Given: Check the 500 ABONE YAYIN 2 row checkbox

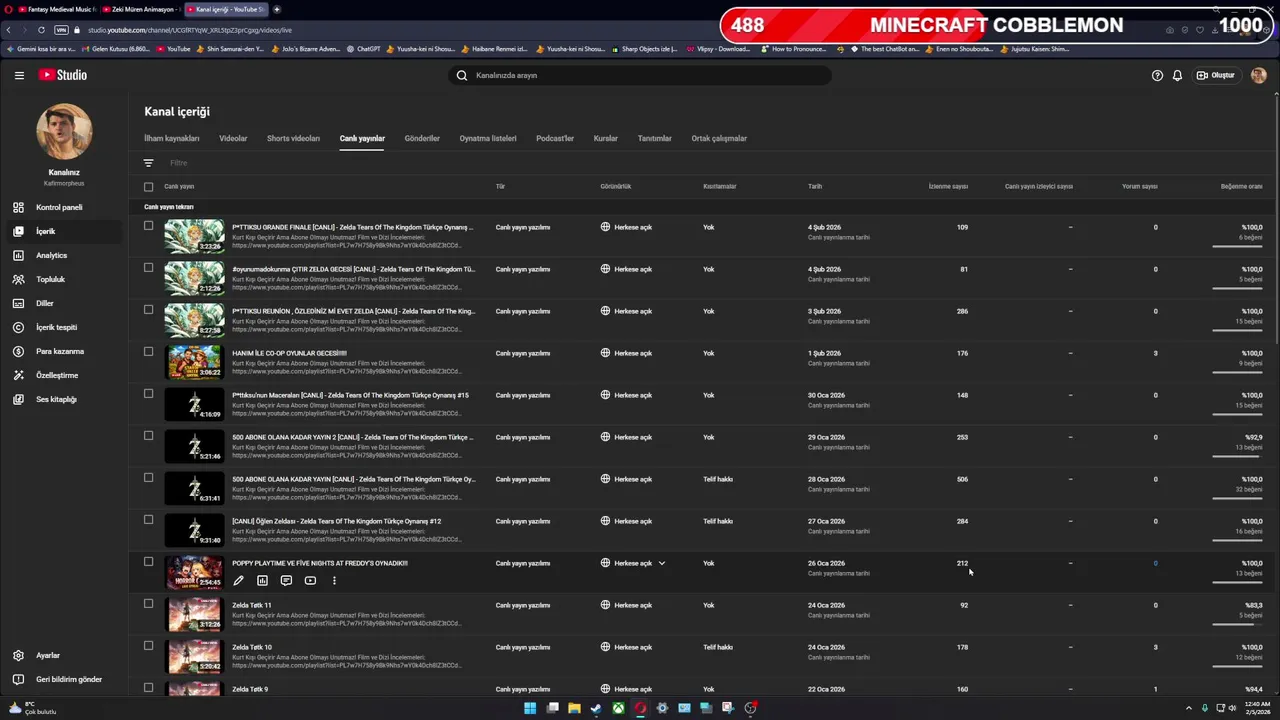Looking at the screenshot, I should click(148, 436).
